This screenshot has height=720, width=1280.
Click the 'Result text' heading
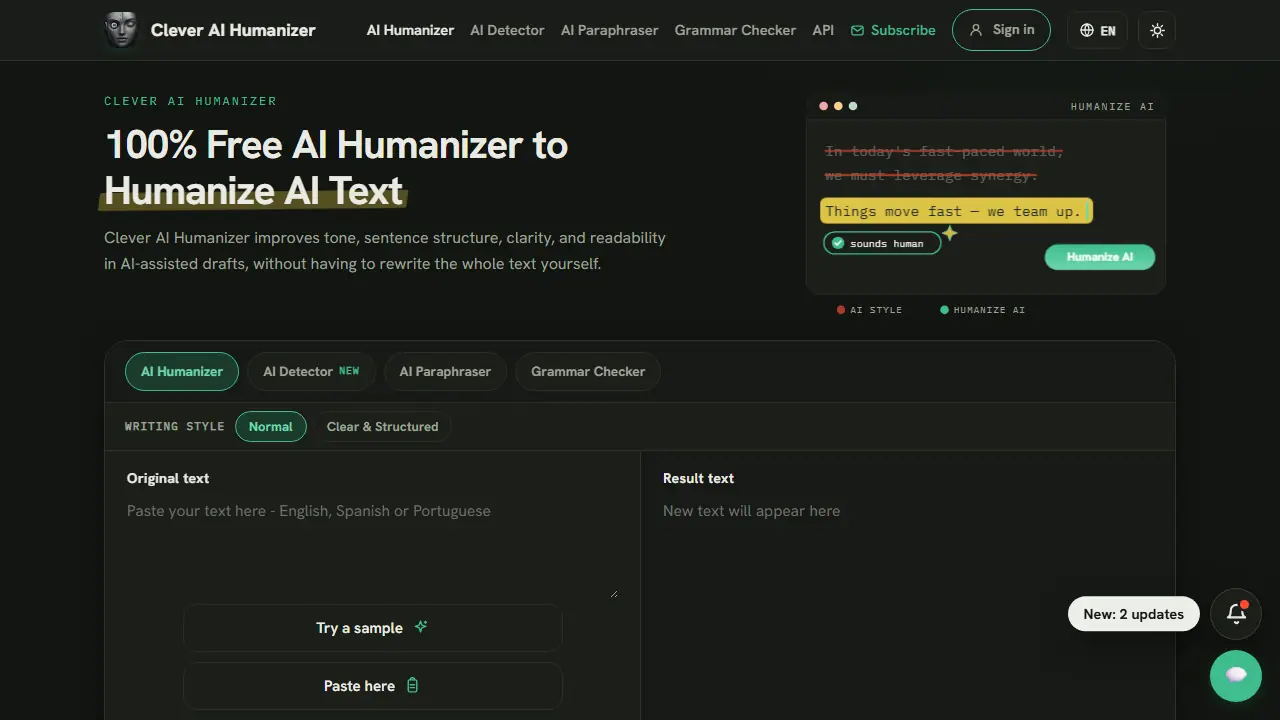point(698,478)
